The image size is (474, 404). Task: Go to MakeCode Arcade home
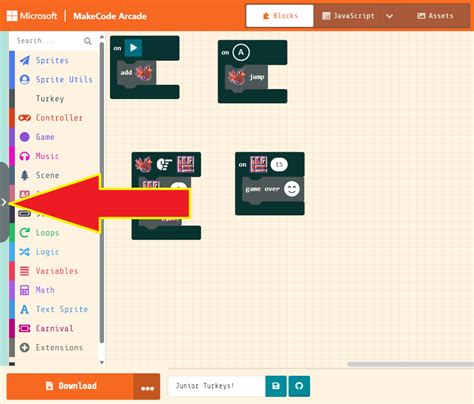[110, 16]
